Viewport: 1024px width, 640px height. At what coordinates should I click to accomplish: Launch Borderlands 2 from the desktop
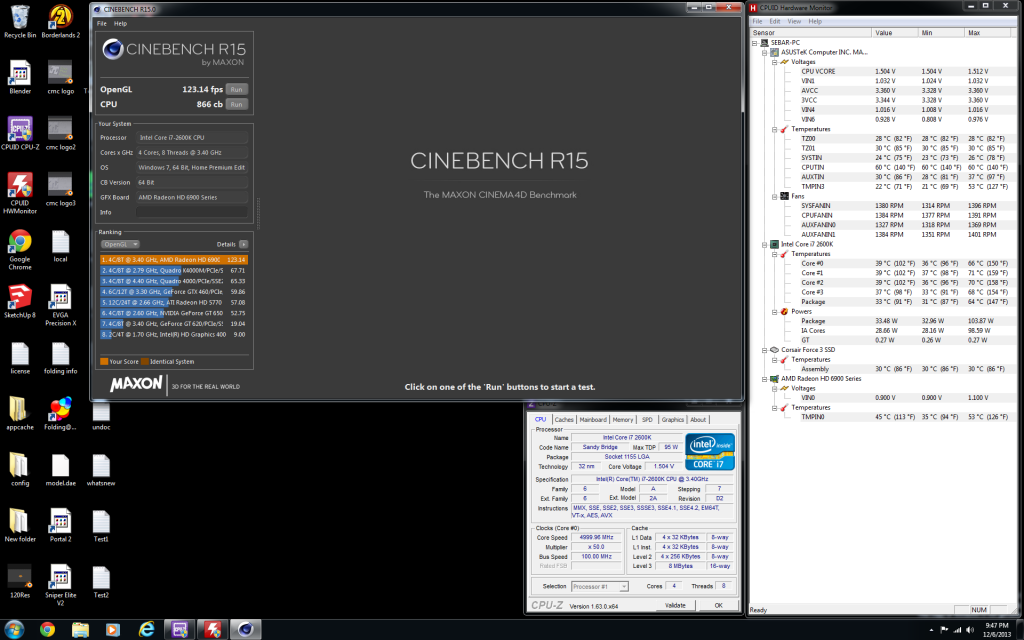pos(61,22)
